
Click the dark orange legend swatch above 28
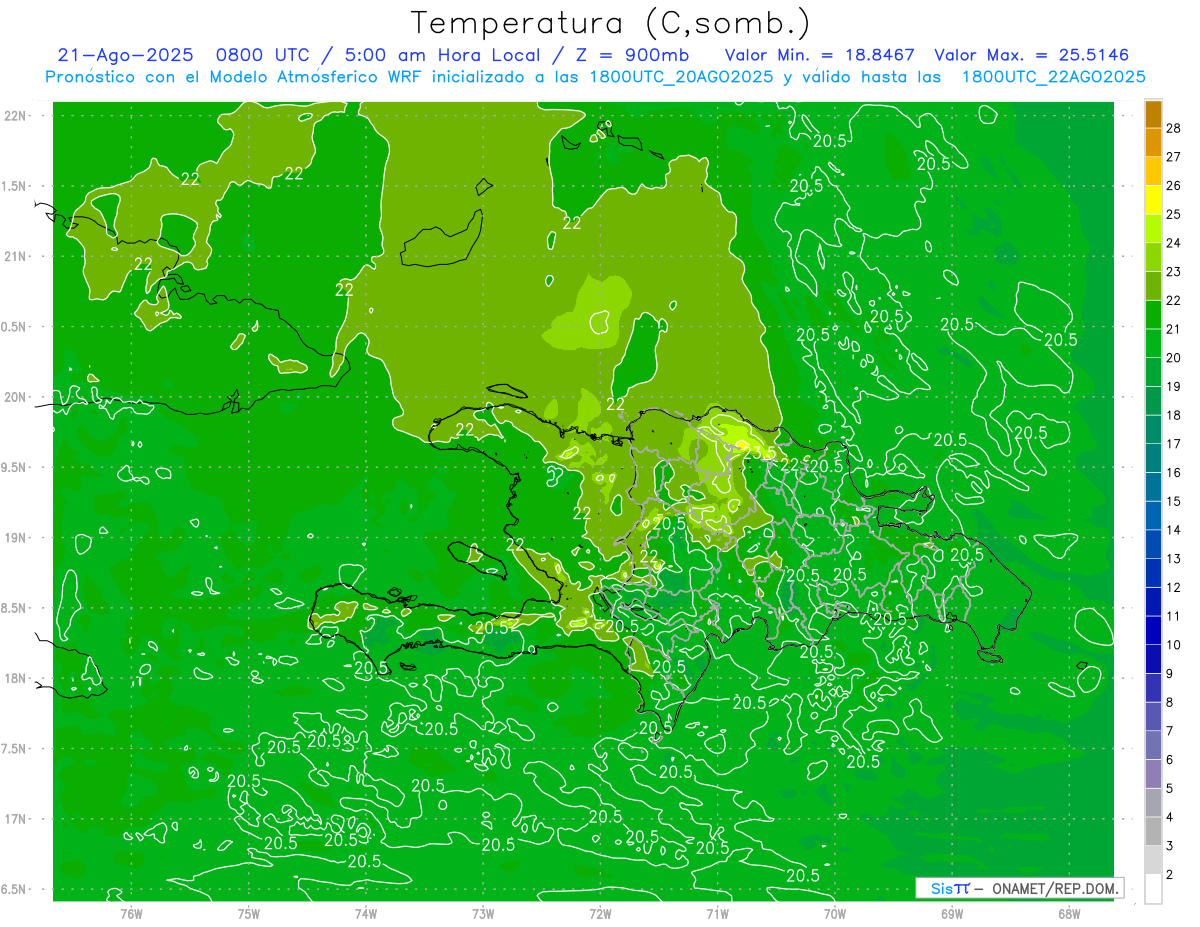(x=1153, y=114)
